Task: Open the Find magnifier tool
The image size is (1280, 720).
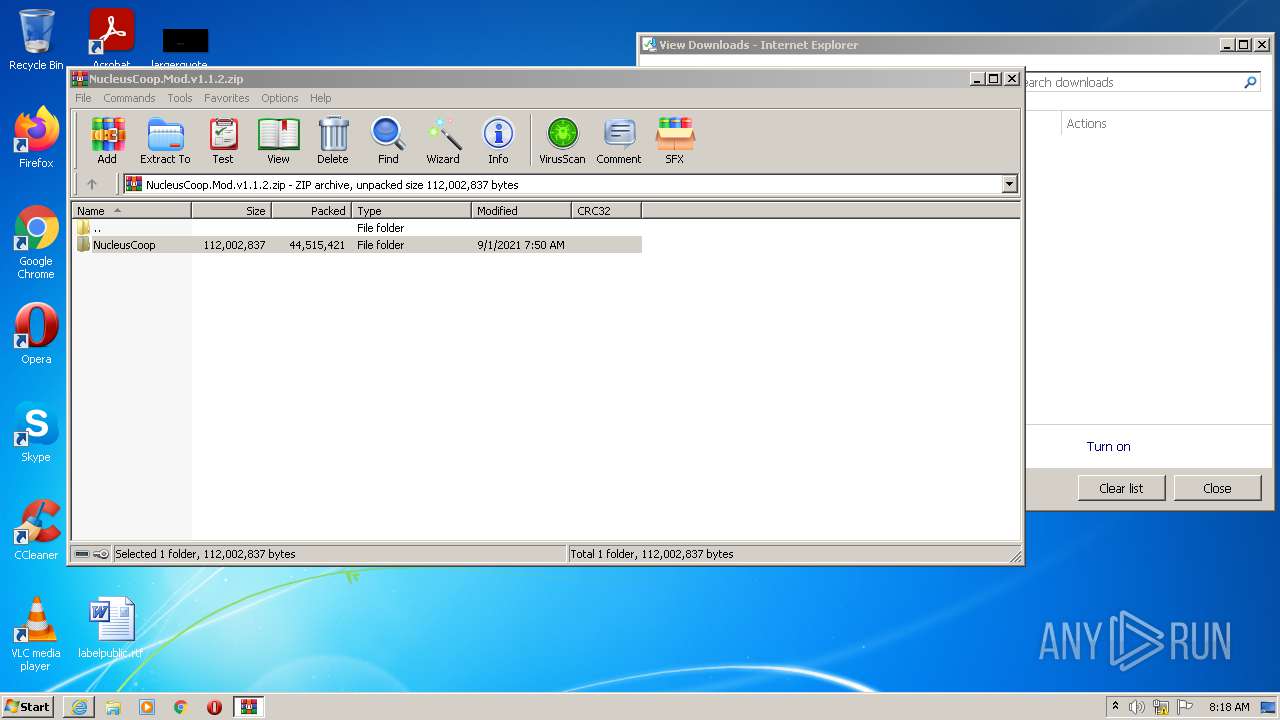Action: click(388, 140)
